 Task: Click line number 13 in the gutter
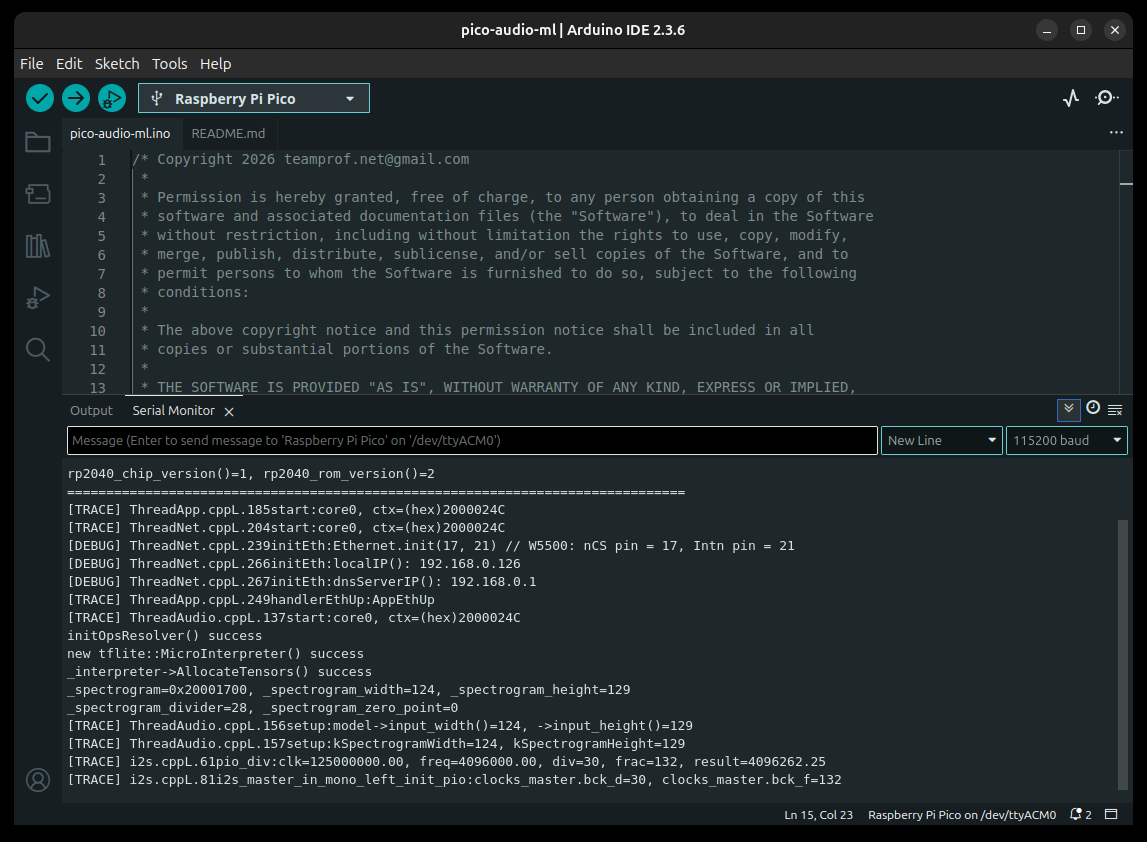pyautogui.click(x=98, y=387)
